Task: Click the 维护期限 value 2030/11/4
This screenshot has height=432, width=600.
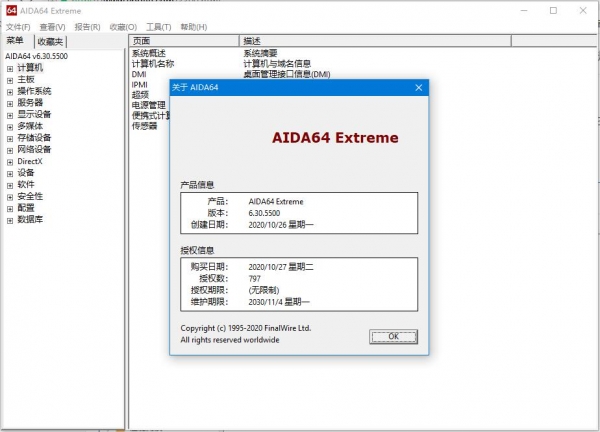Action: point(279,302)
